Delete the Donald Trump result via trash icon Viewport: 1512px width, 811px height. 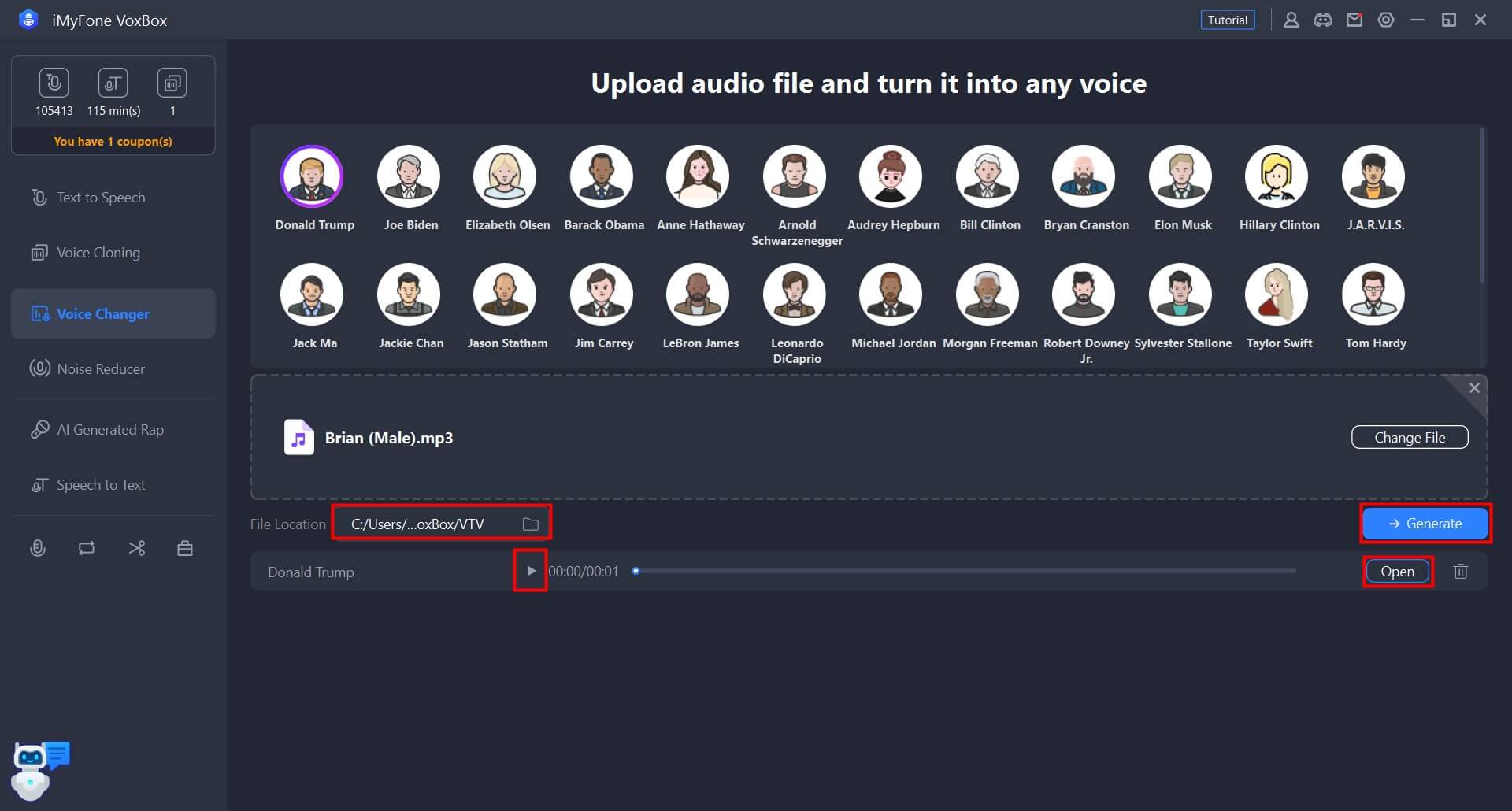coord(1461,571)
